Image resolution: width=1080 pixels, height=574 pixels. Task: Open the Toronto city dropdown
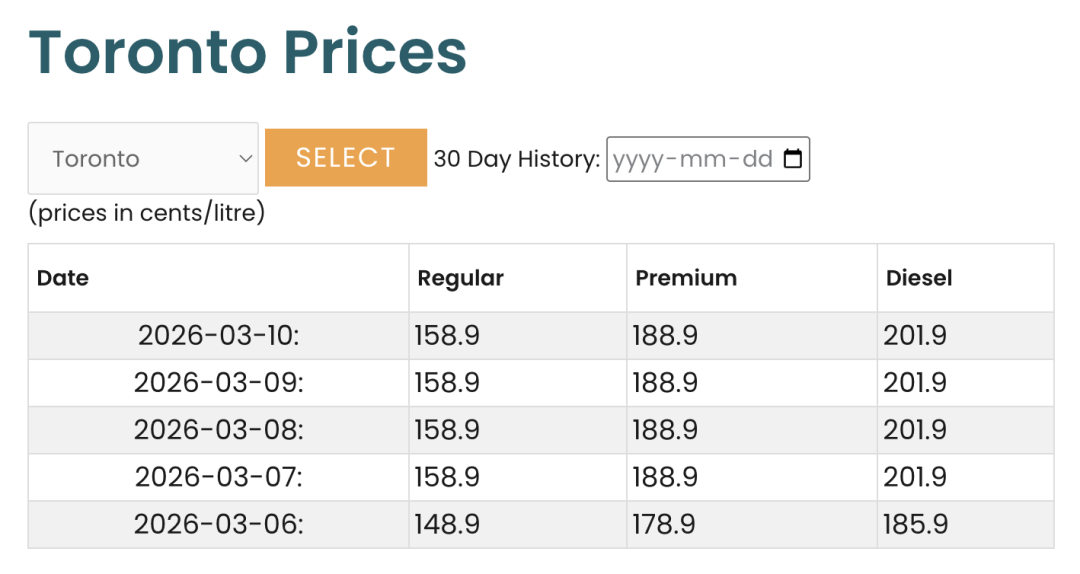(143, 158)
